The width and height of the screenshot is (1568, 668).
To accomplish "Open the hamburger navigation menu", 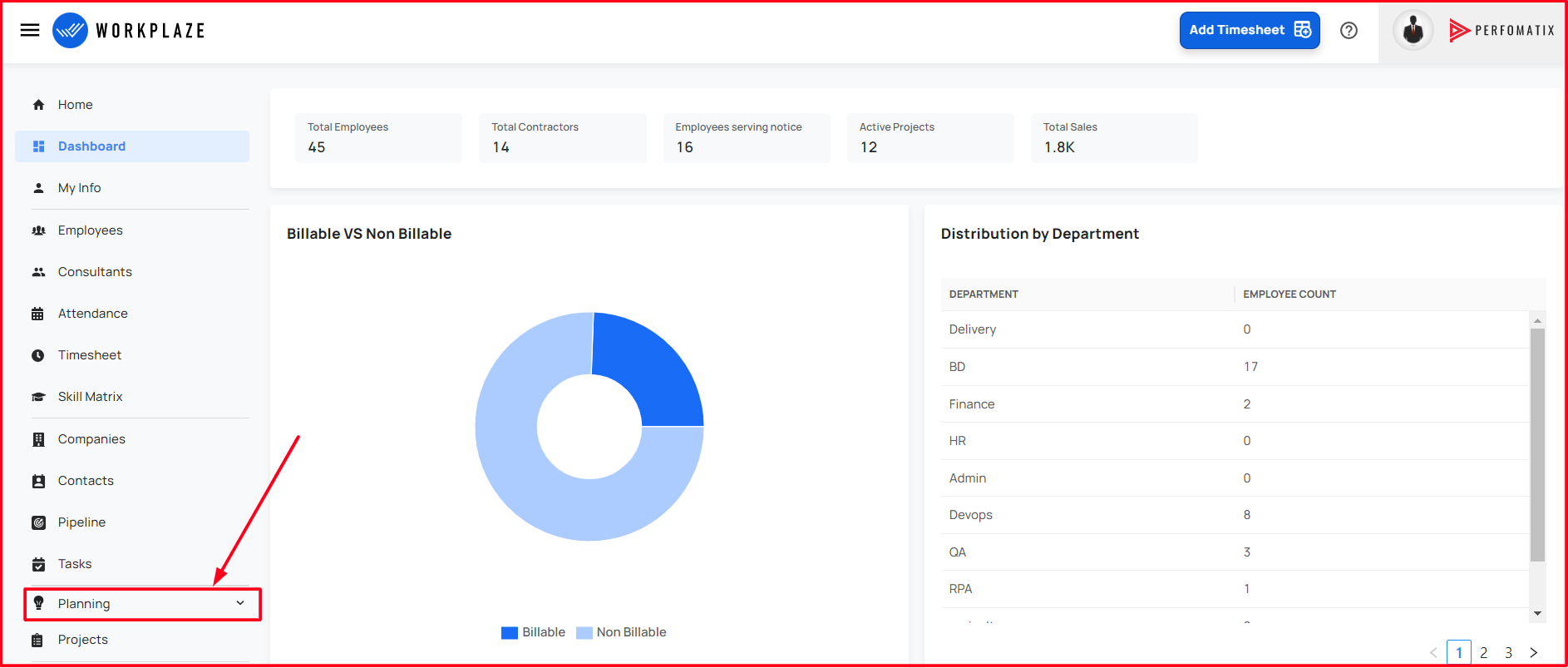I will pos(30,30).
